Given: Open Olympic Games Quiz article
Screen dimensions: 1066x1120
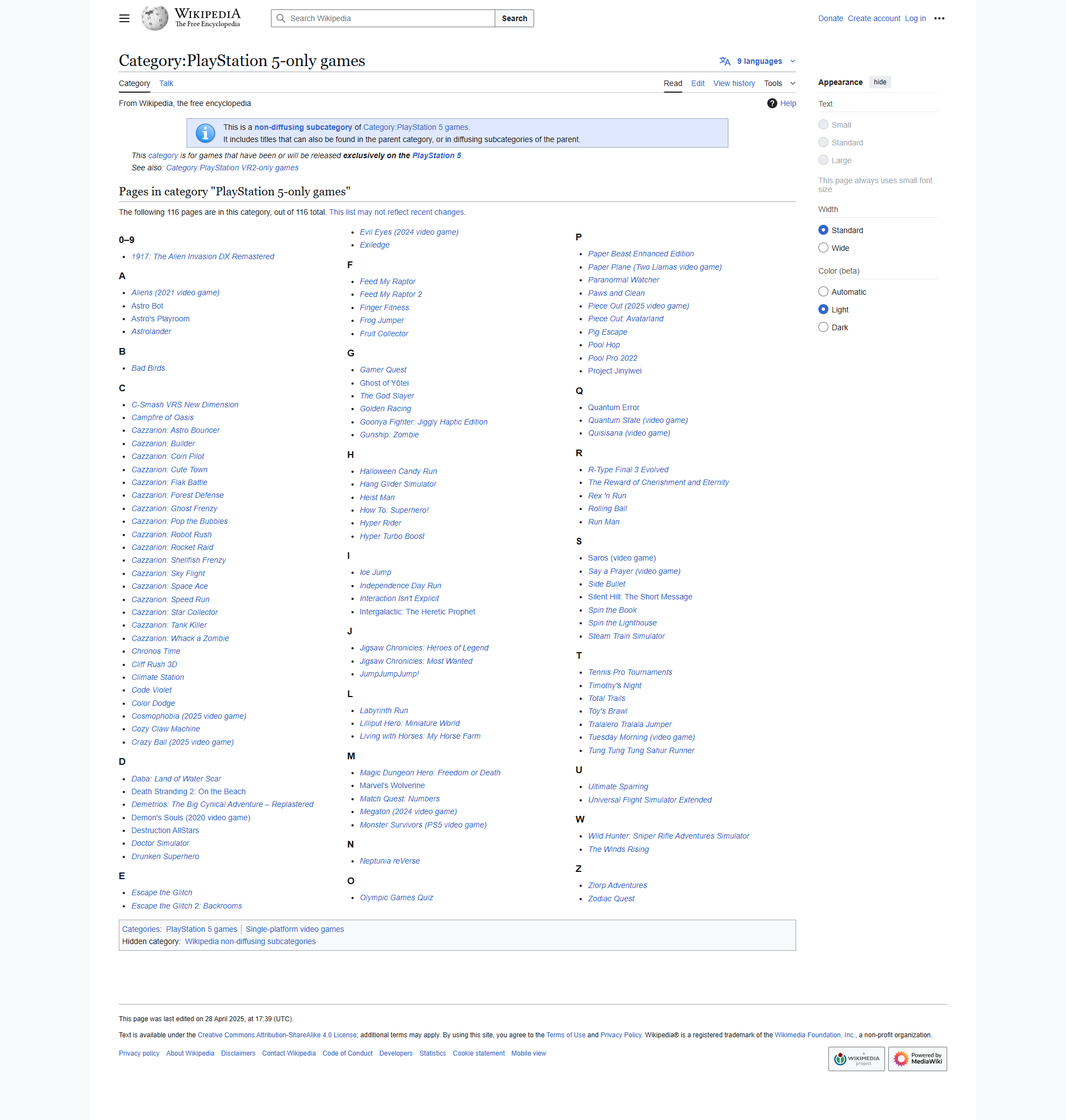Looking at the screenshot, I should click(x=395, y=897).
